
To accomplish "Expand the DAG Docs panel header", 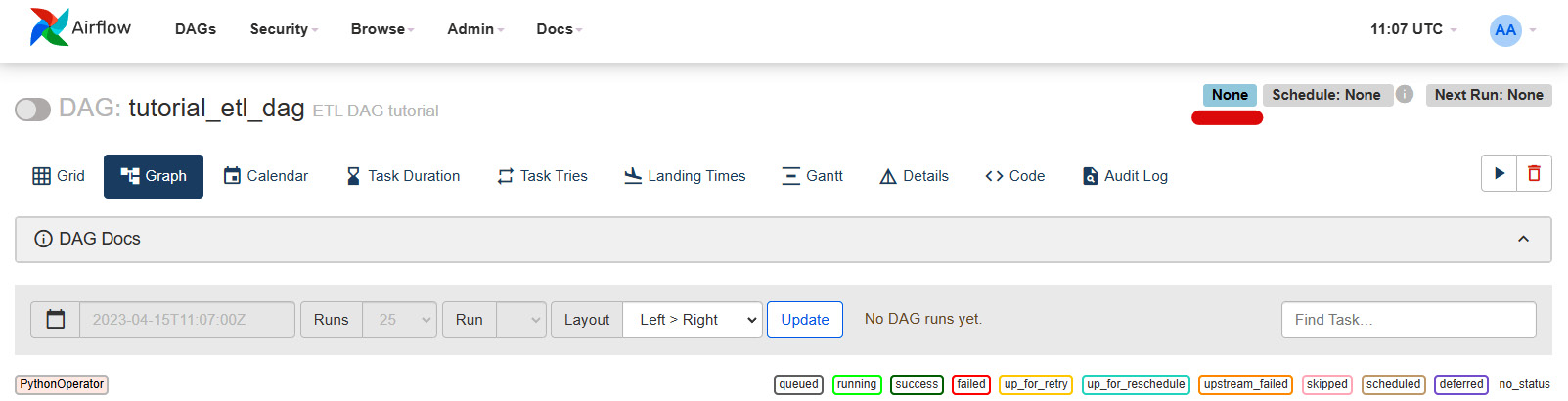I will (x=783, y=240).
